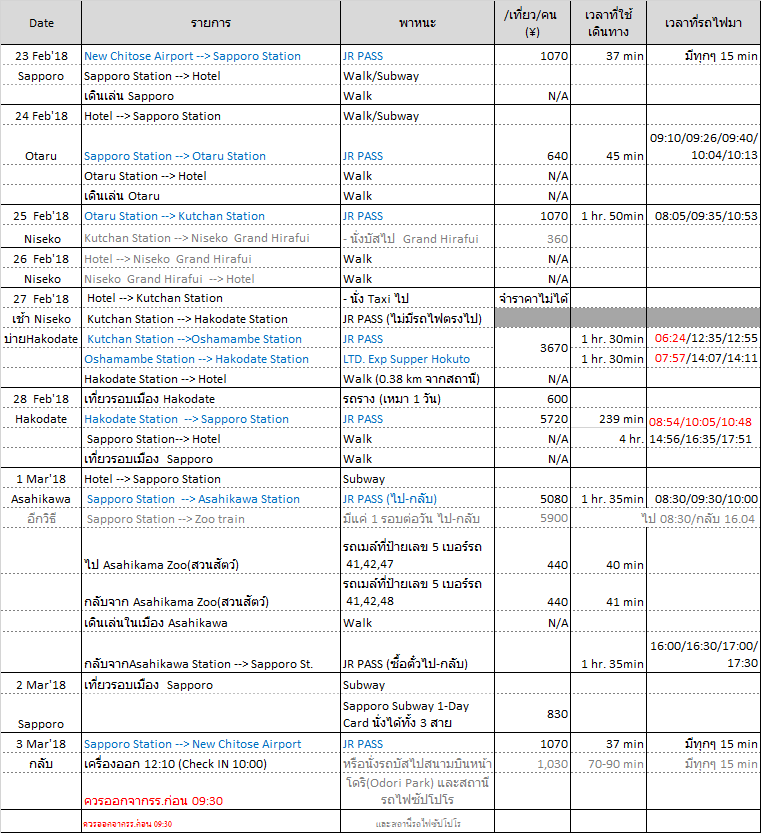
Task: Click the Otaru Station --> Hotel cell
Action: (x=211, y=176)
